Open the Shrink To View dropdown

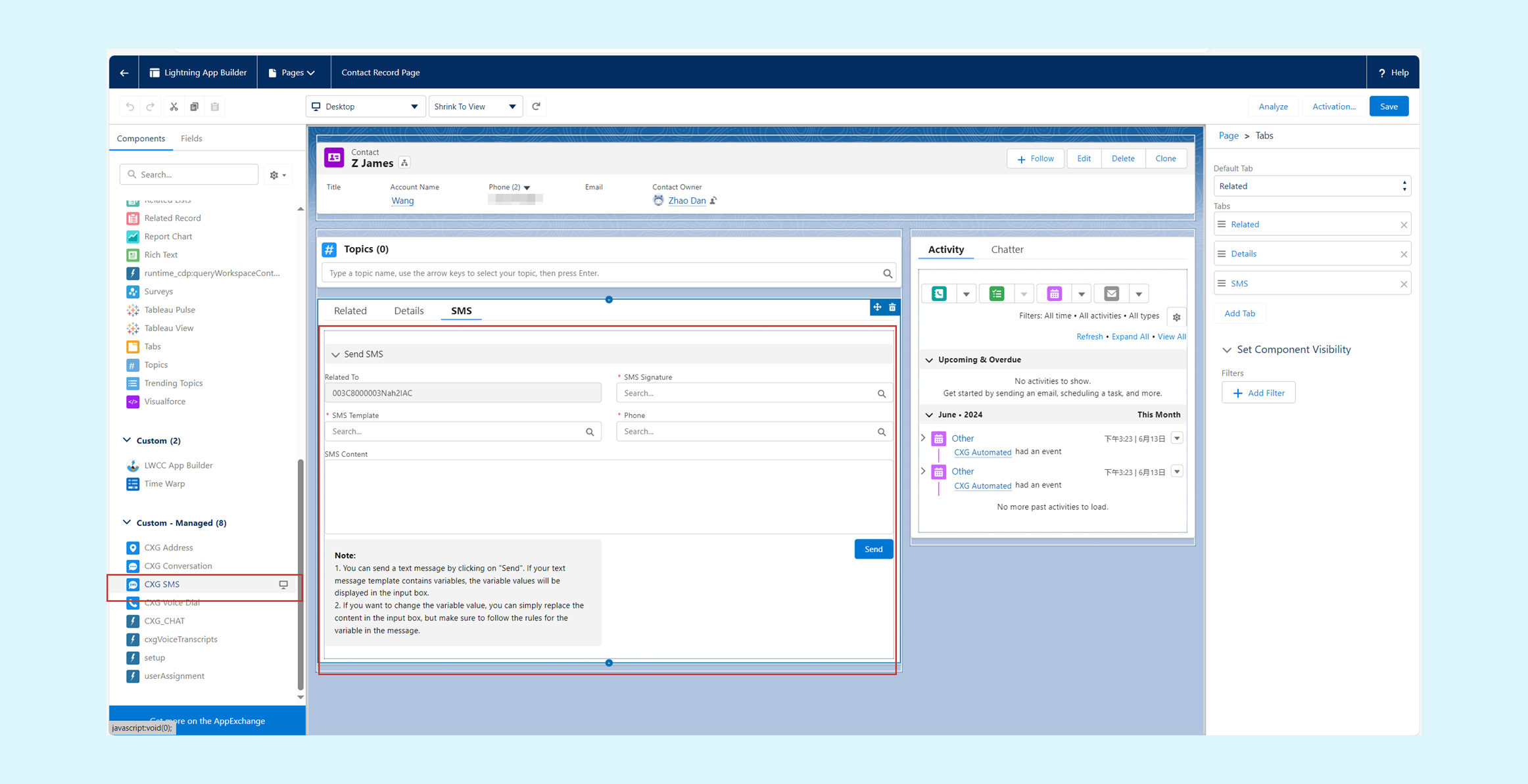coord(475,106)
